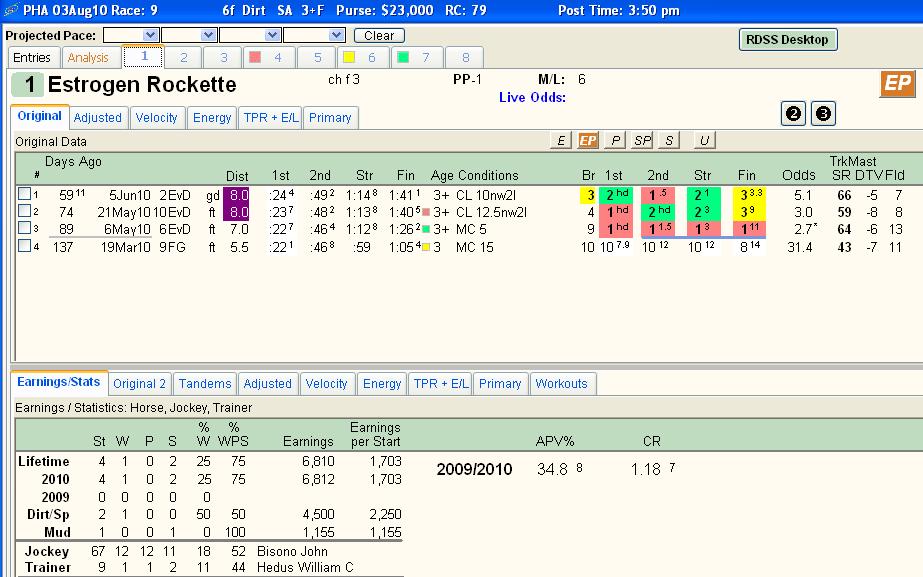This screenshot has height=577, width=923.
Task: Check the box for pace line 2
Action: click(24, 211)
